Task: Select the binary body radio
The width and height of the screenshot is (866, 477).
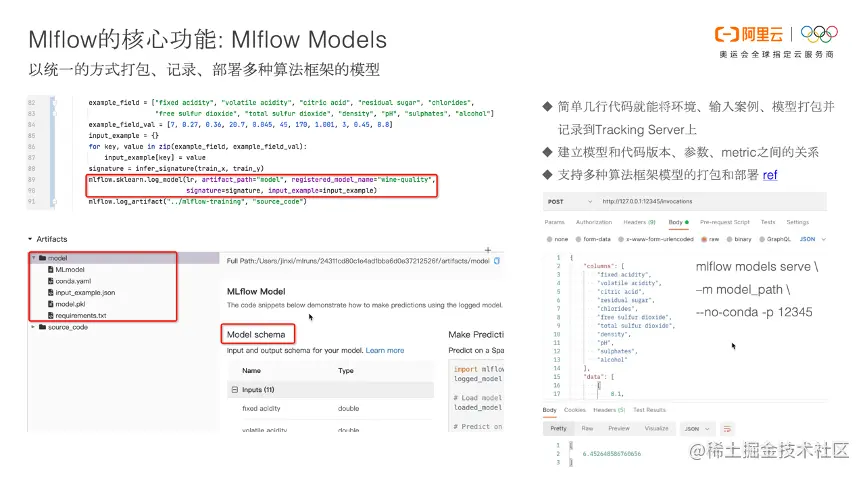Action: click(730, 239)
